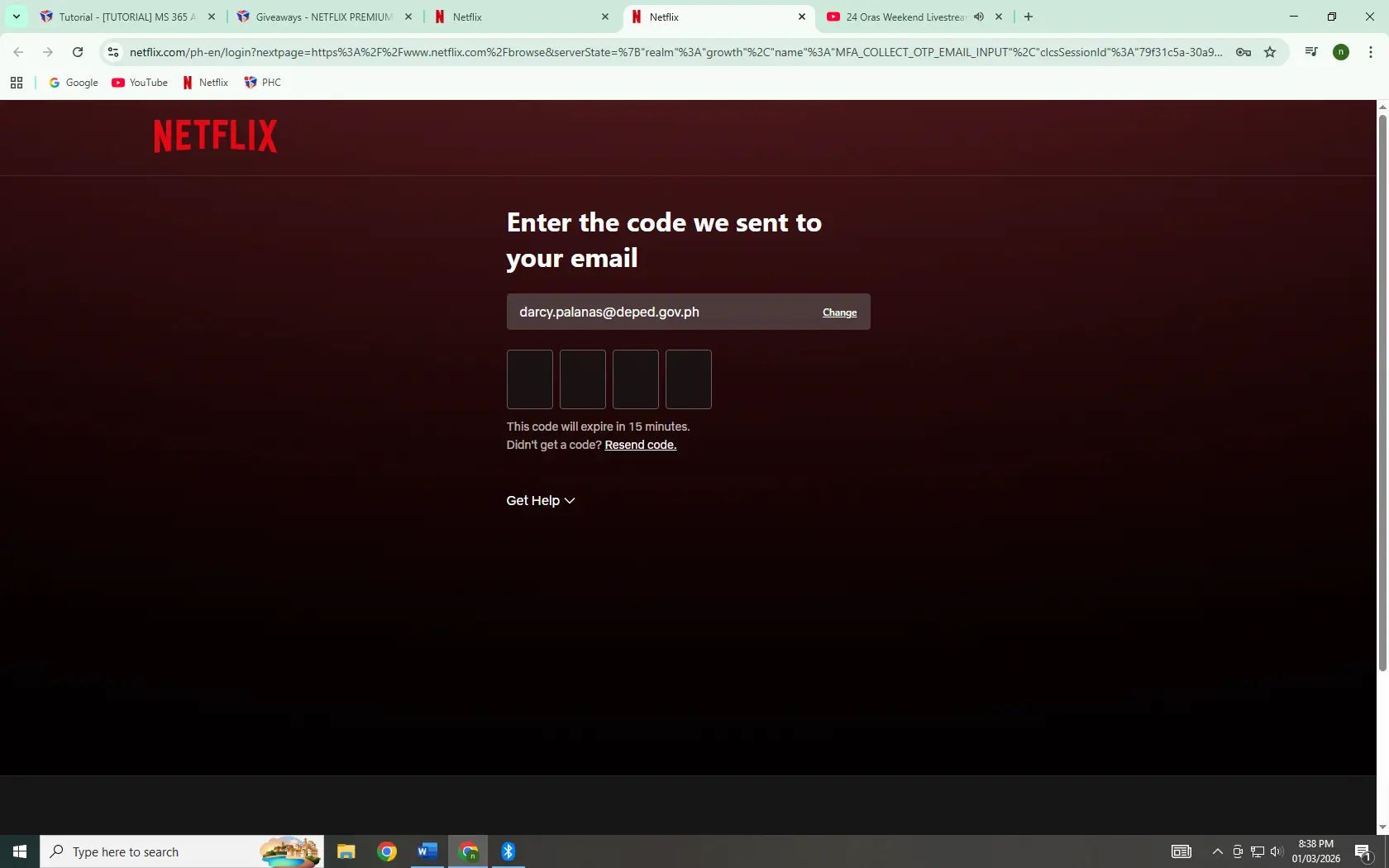This screenshot has width=1389, height=868.
Task: Open the PHC bookmark
Action: (263, 83)
